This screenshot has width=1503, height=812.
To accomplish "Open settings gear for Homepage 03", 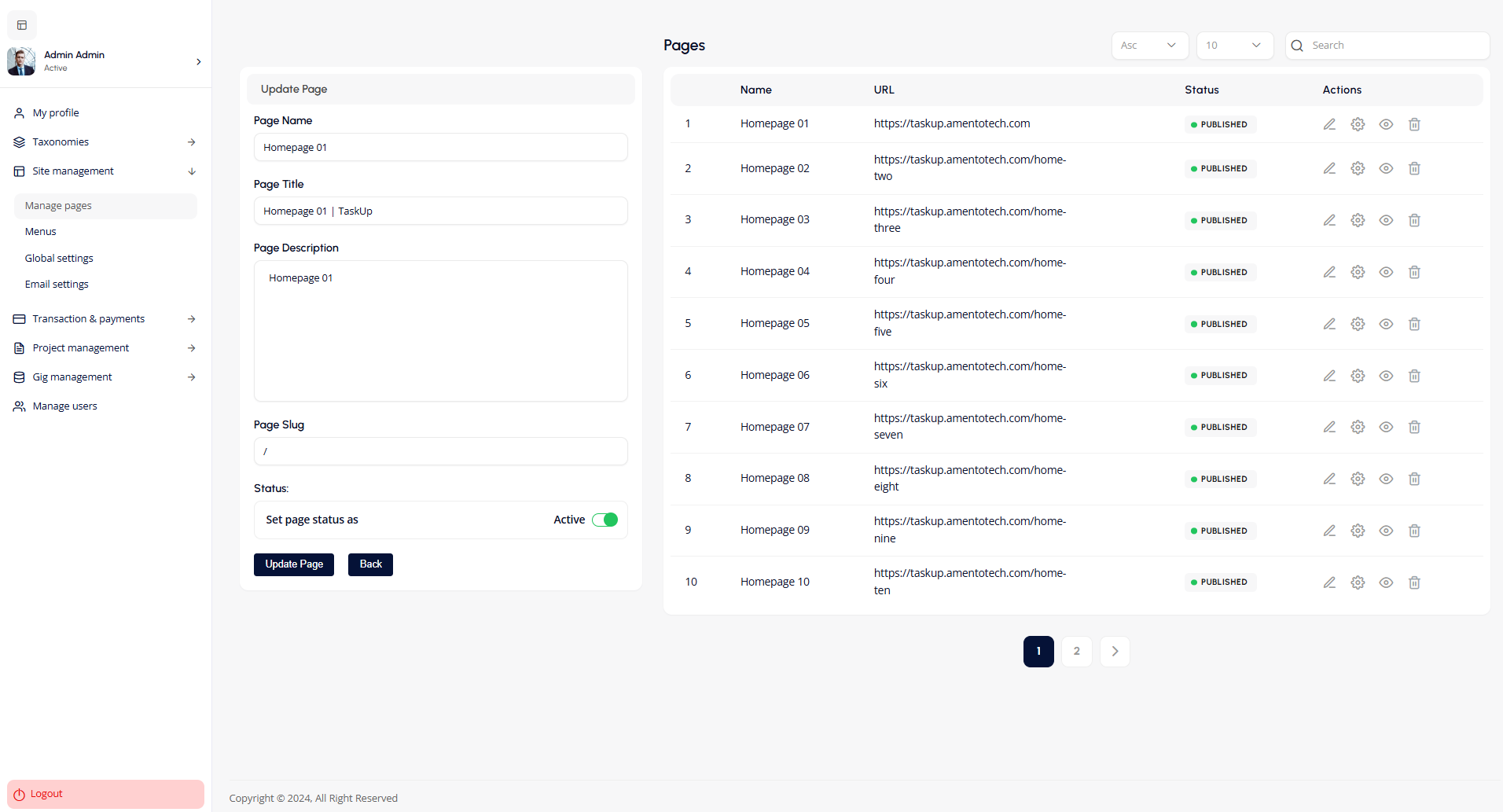I will 1358,220.
